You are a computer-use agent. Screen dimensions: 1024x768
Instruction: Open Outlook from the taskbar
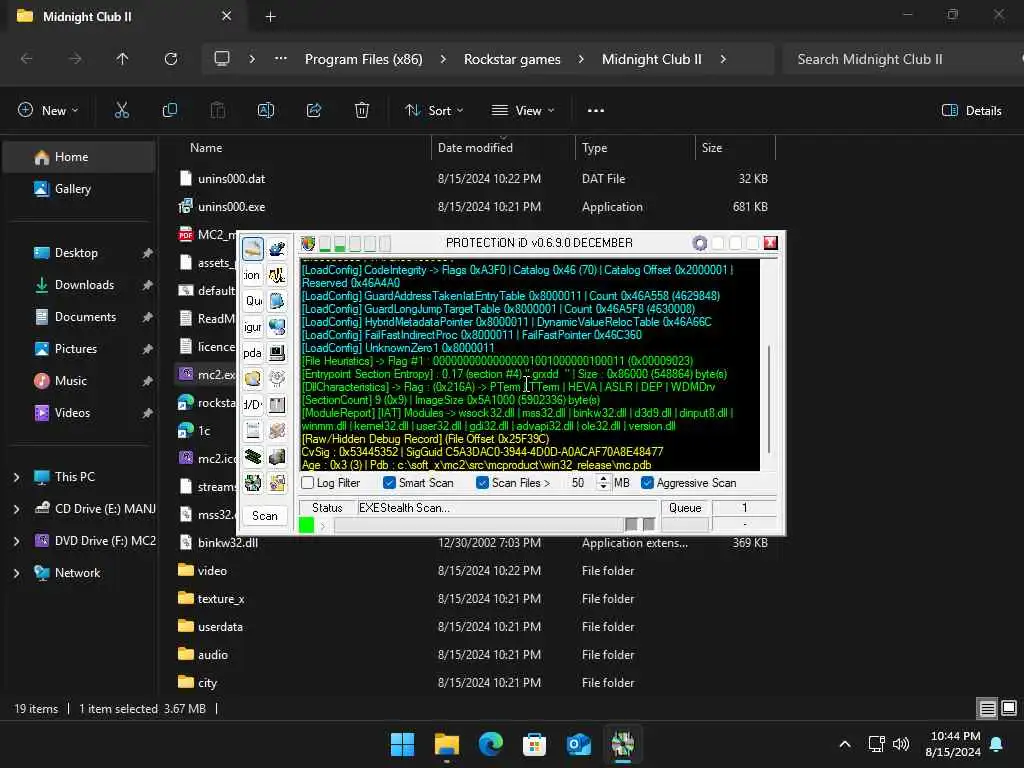pos(579,744)
